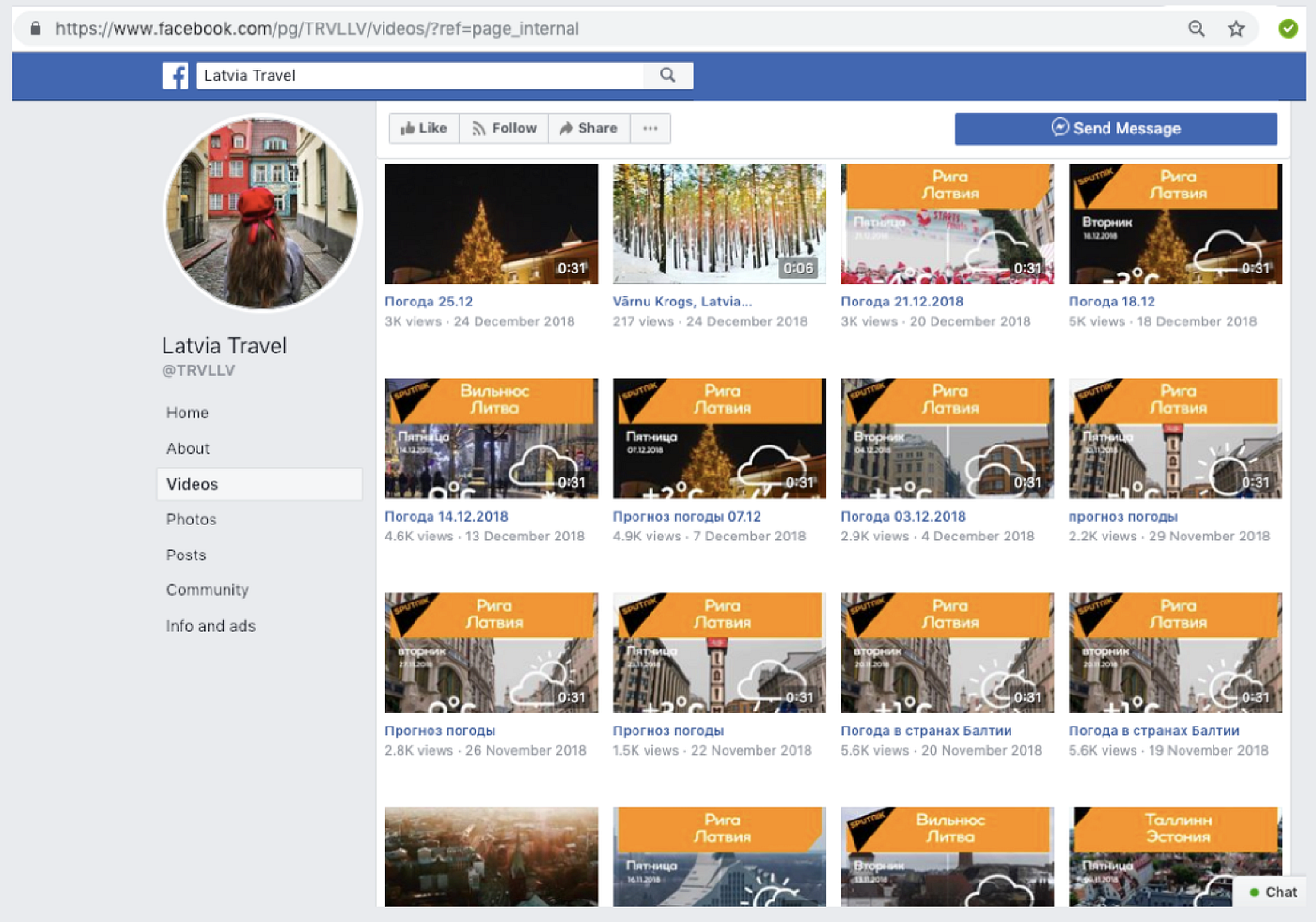
Task: Like the Latvia Travel page
Action: point(424,128)
